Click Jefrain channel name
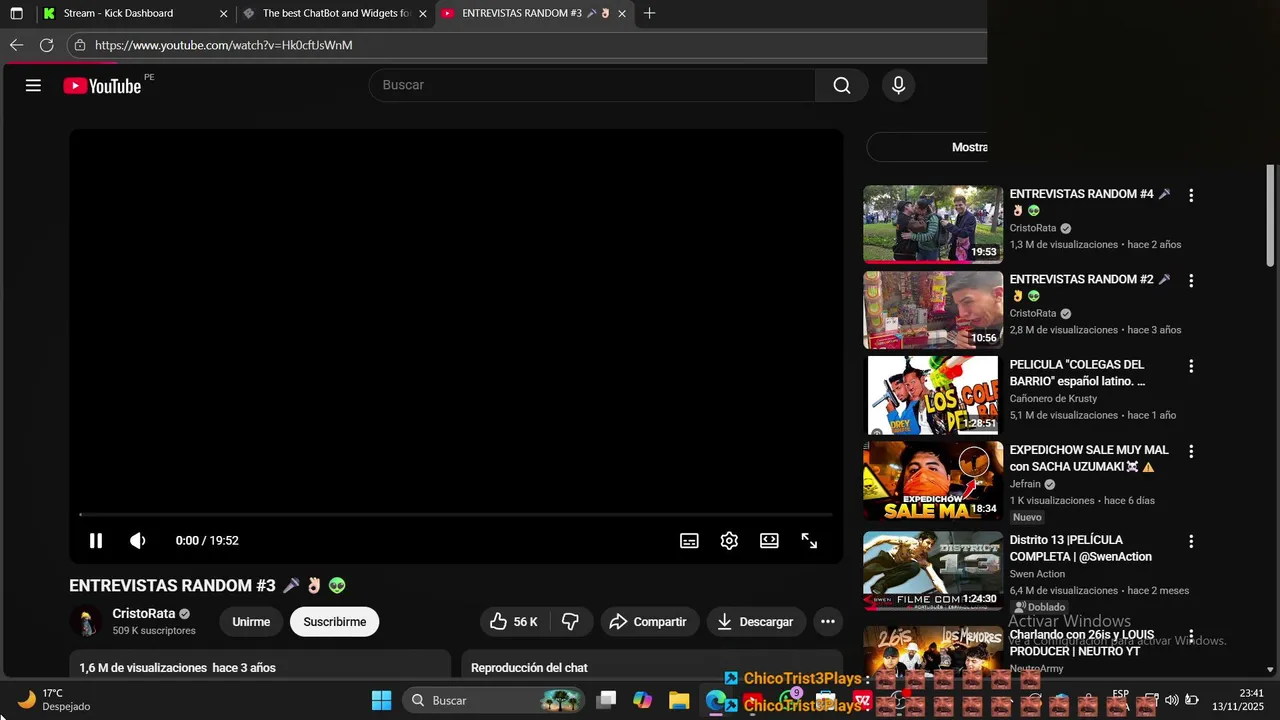Image resolution: width=1280 pixels, height=720 pixels. pos(1025,484)
